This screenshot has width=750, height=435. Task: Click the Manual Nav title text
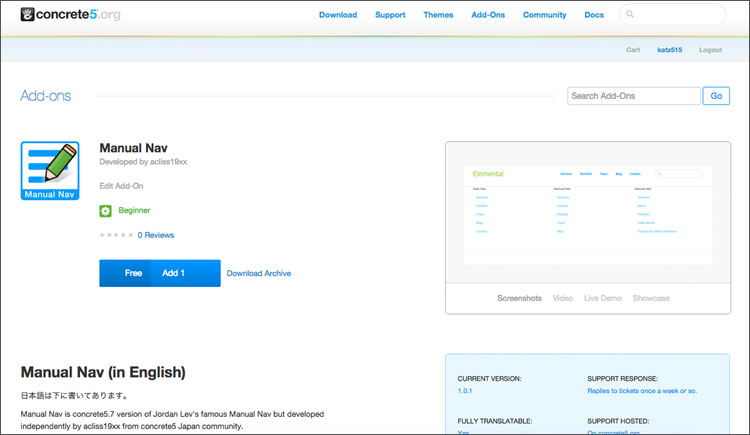click(133, 148)
